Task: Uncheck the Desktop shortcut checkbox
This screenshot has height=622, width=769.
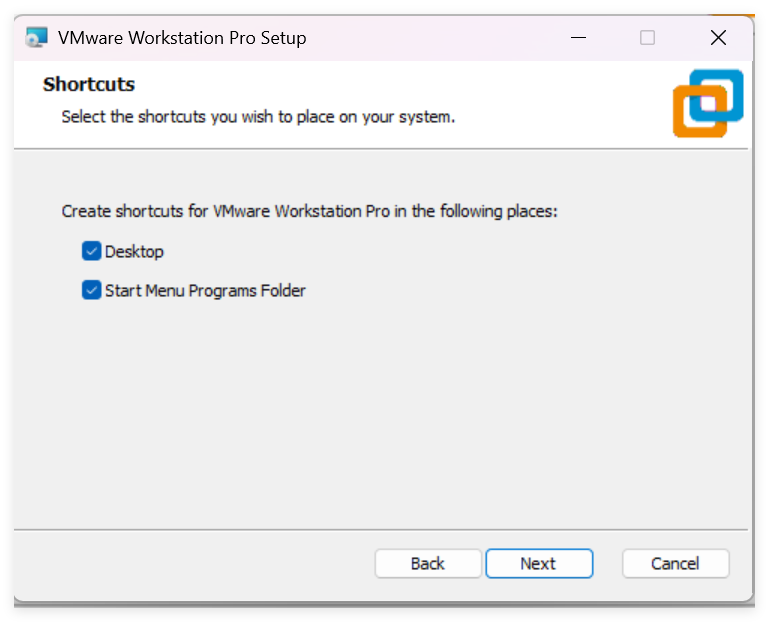Action: 92,251
